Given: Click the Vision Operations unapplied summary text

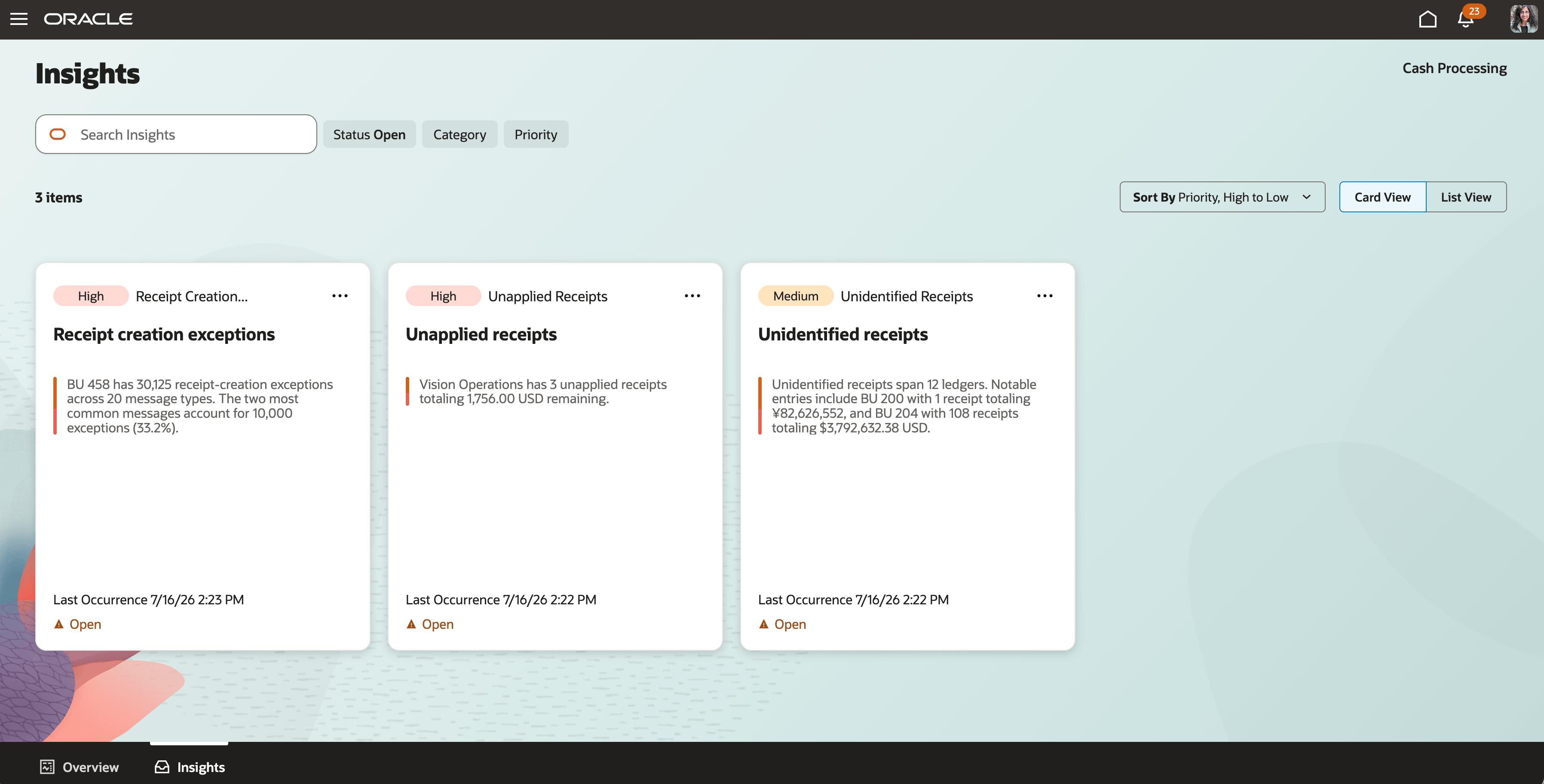Looking at the screenshot, I should click(x=543, y=392).
